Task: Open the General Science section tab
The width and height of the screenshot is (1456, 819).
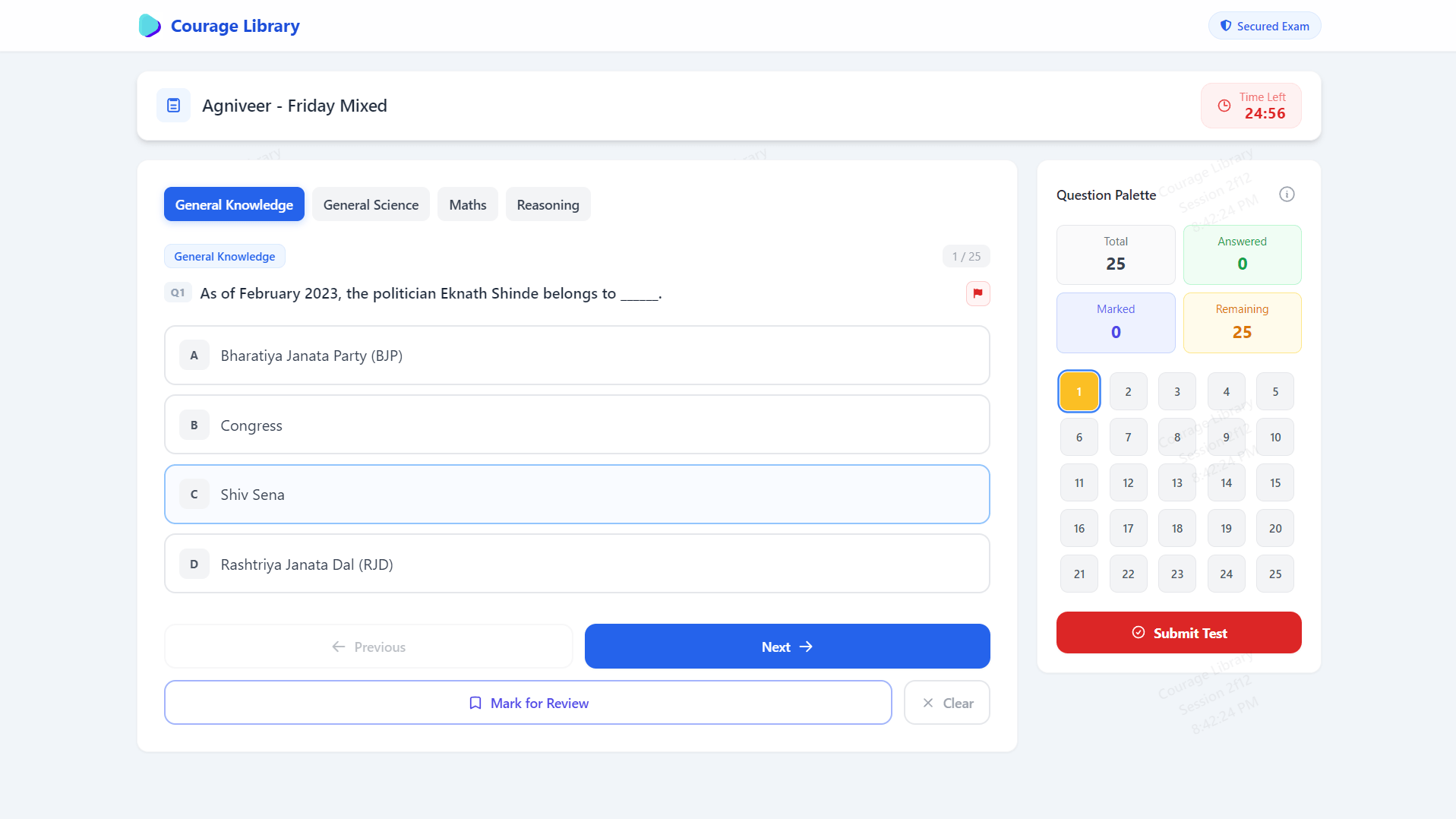Action: click(x=371, y=204)
